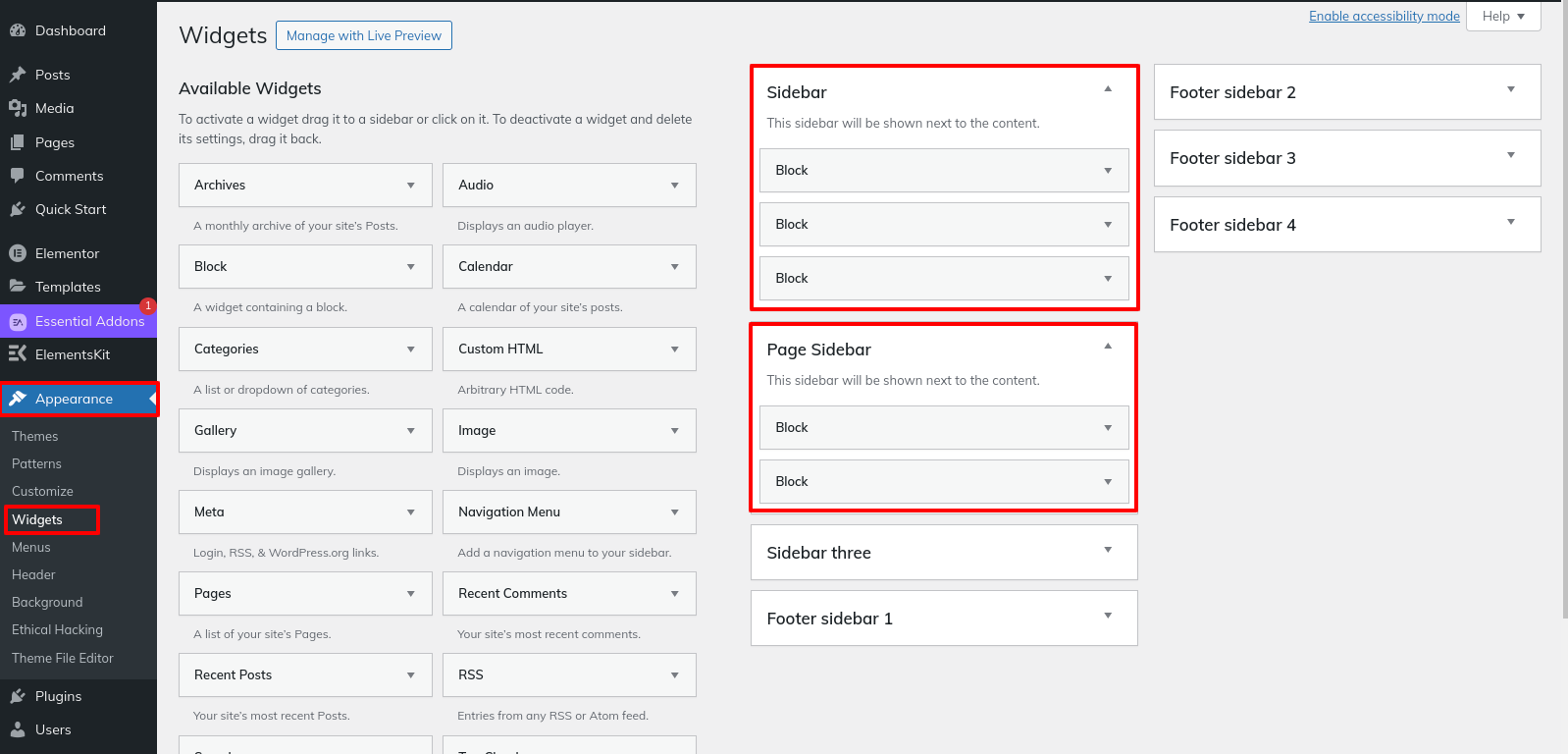The image size is (1568, 754).
Task: Open the Archives widget dropdown
Action: (411, 186)
